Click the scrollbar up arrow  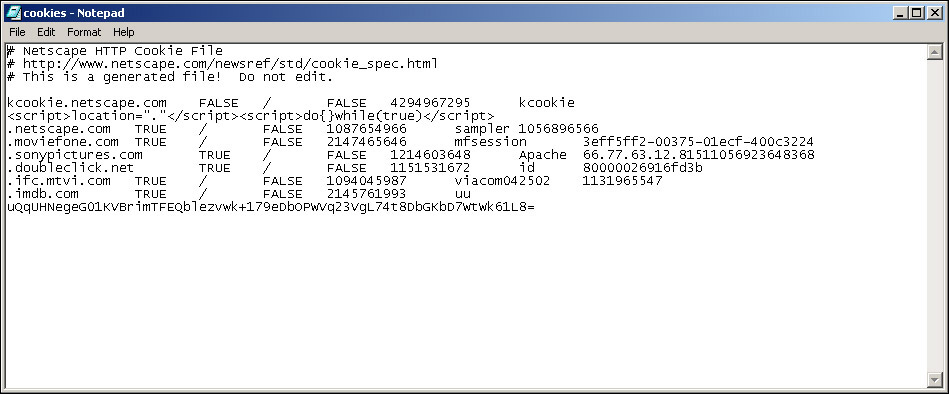[x=935, y=53]
